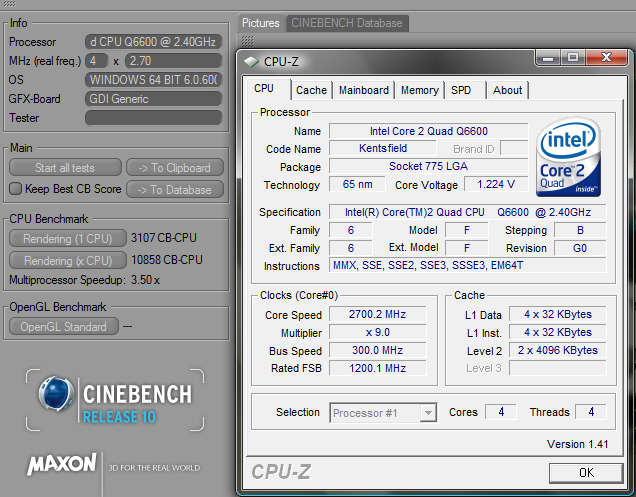Click the L1 Inst. value 4 x 32 KBytes
This screenshot has width=636, height=497.
(558, 332)
